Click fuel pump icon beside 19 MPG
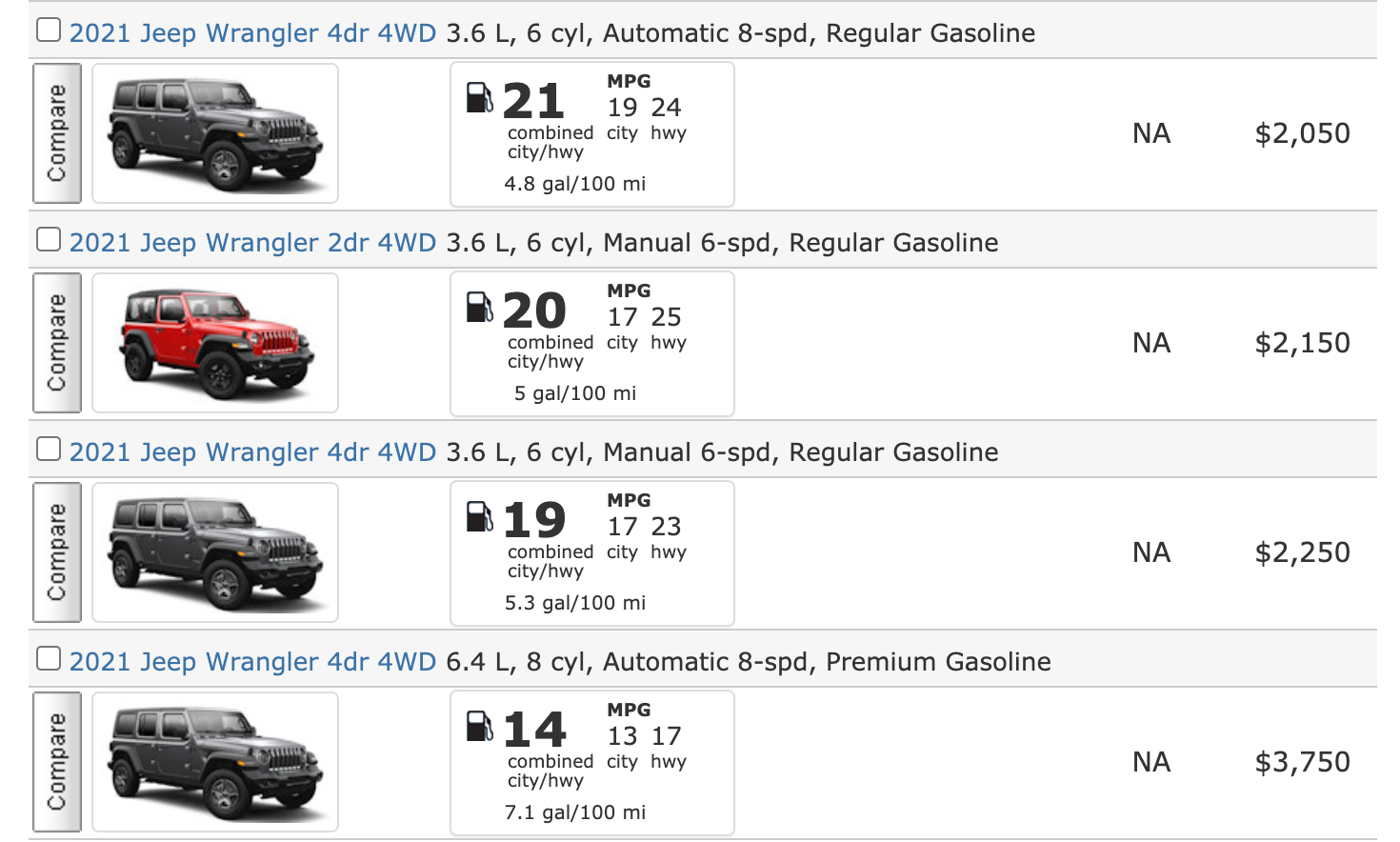 point(479,517)
